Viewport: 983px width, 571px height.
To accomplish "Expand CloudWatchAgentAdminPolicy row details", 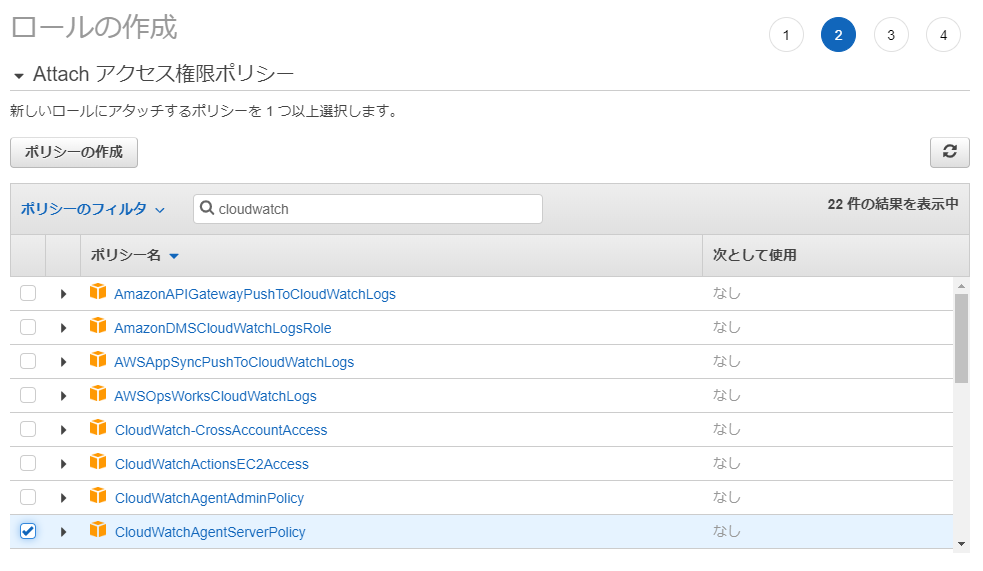I will pos(63,498).
